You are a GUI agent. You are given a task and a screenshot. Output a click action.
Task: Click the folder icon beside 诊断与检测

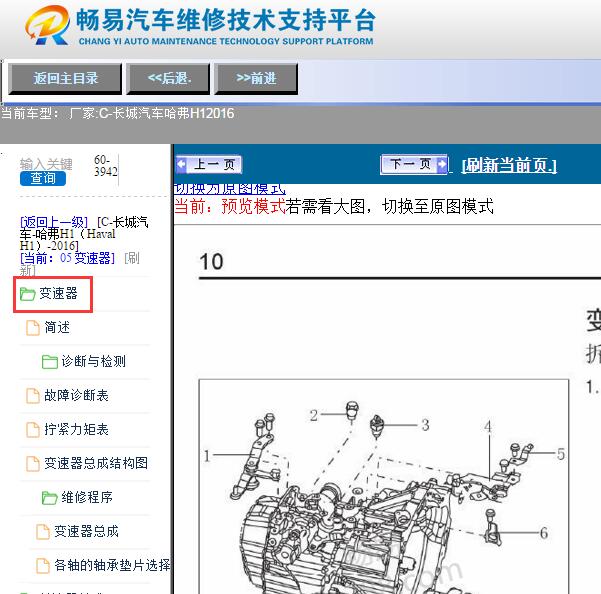[x=49, y=362]
